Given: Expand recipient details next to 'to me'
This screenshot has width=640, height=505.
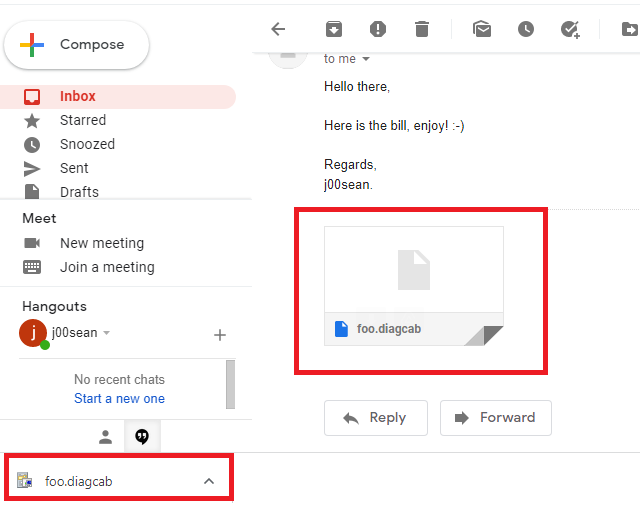Looking at the screenshot, I should tap(366, 60).
